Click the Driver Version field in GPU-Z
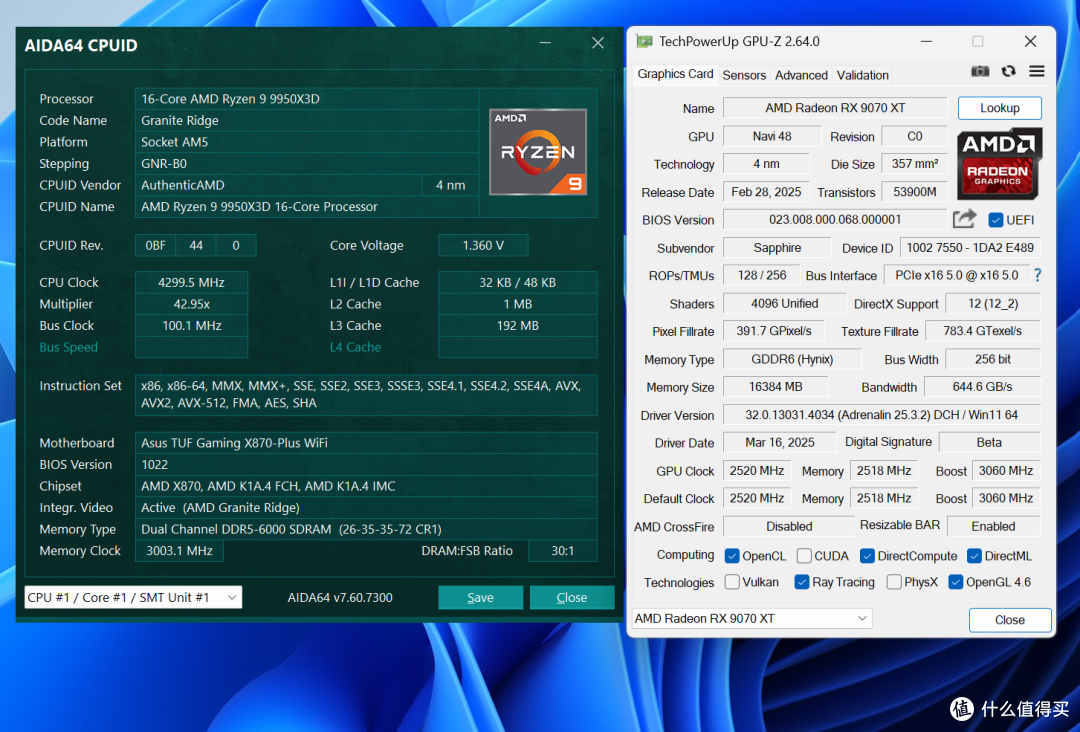This screenshot has height=732, width=1080. [x=881, y=415]
